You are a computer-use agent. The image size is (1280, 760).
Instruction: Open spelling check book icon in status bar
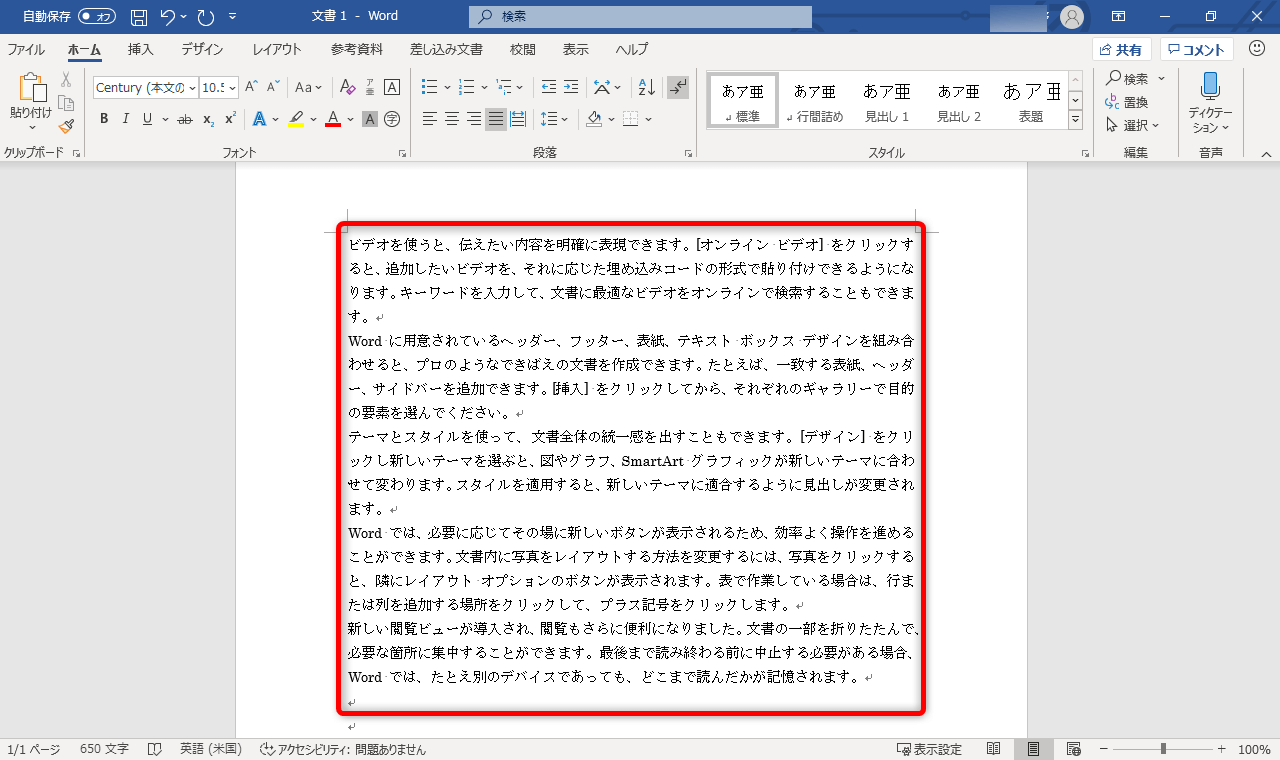[155, 749]
